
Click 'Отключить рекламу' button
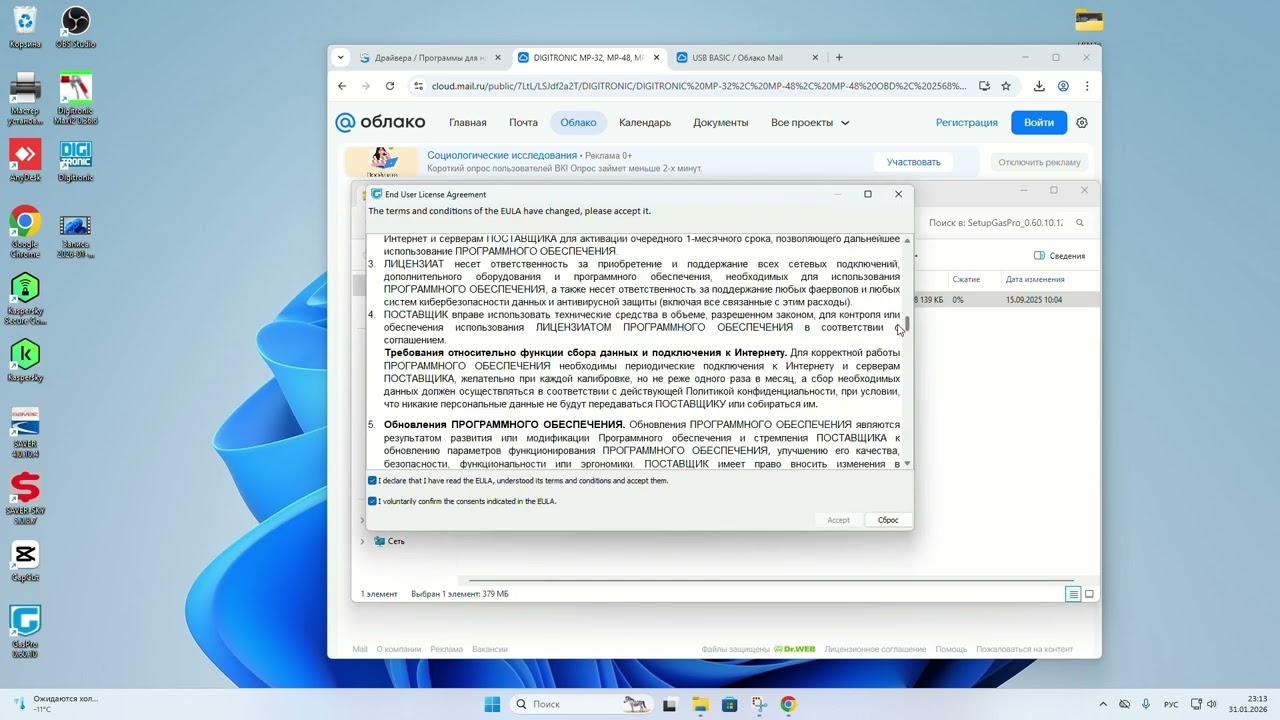[x=1039, y=162]
